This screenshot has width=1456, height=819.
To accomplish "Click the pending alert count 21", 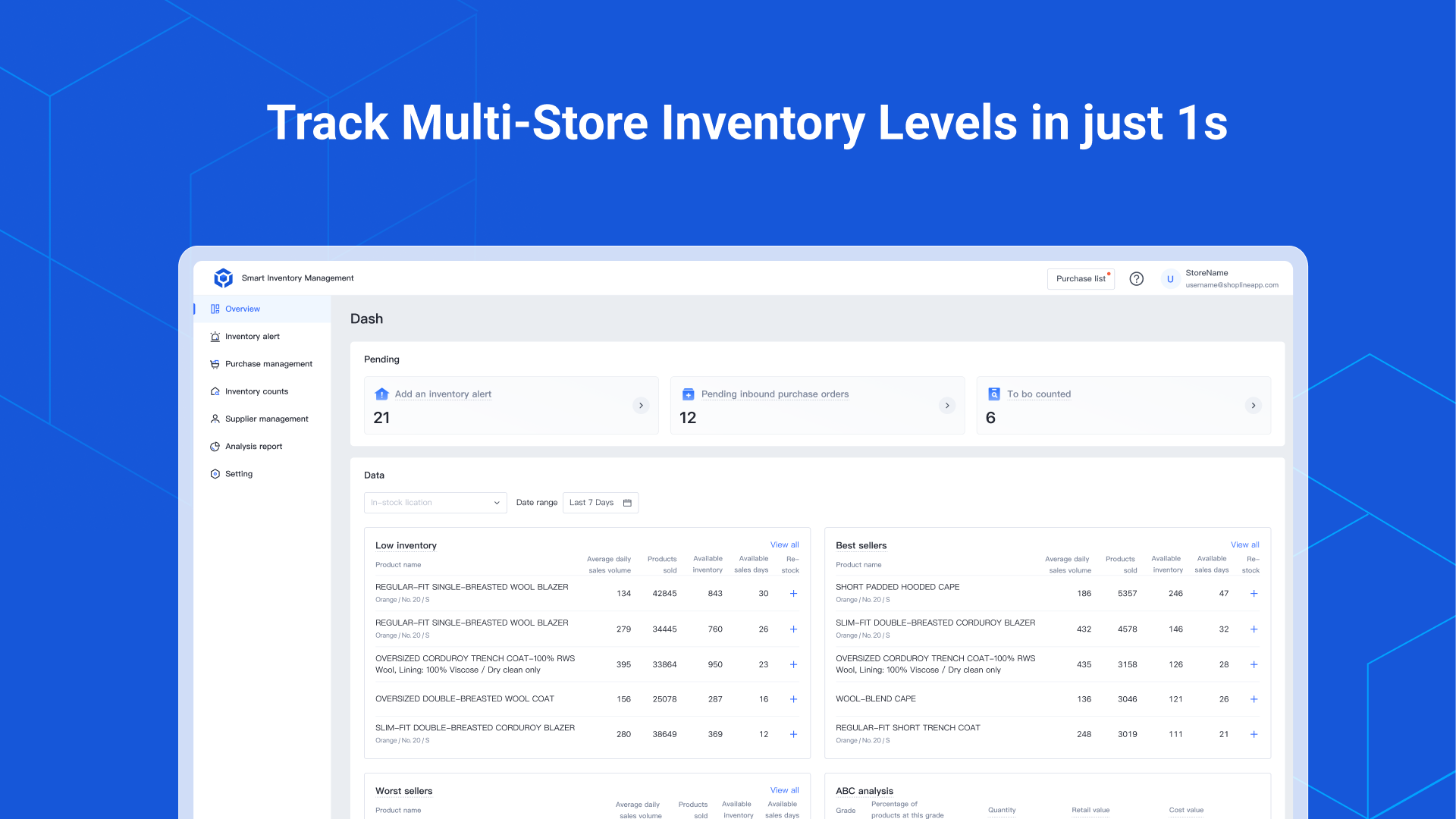I will pos(381,418).
